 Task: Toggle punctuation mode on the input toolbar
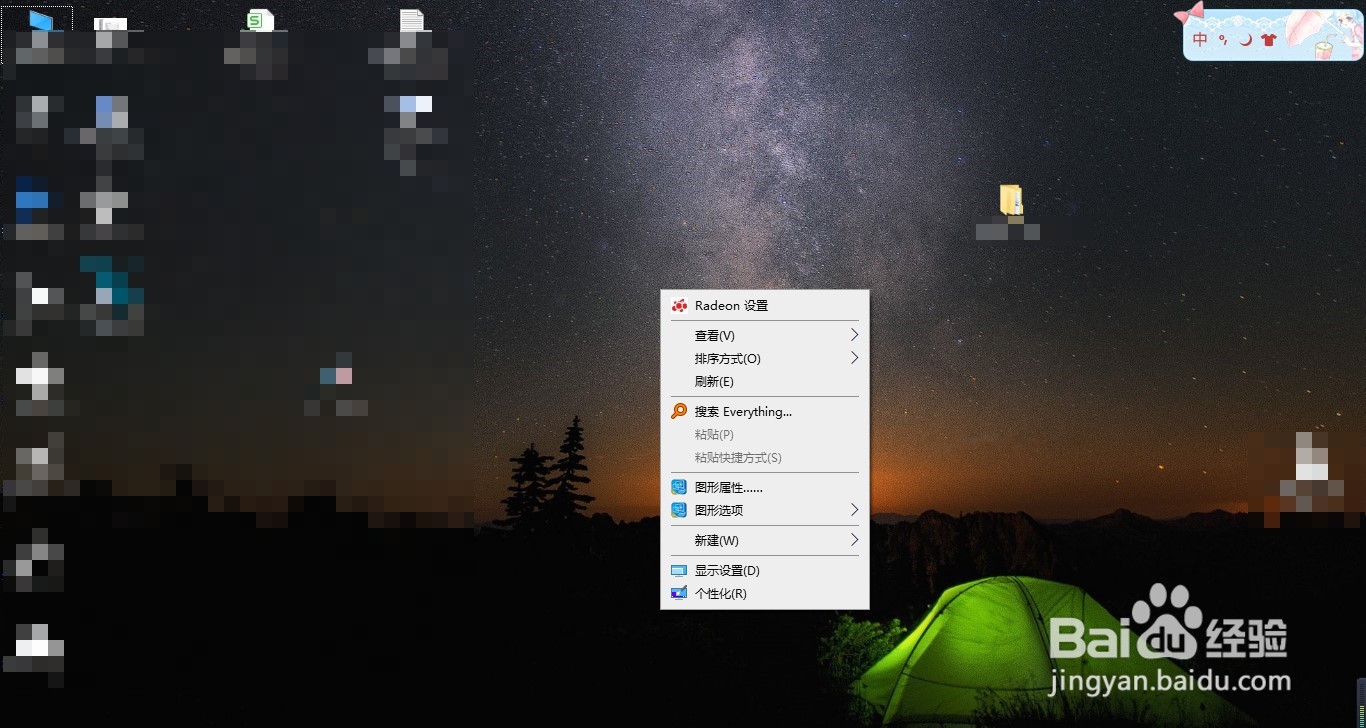pyautogui.click(x=1222, y=40)
